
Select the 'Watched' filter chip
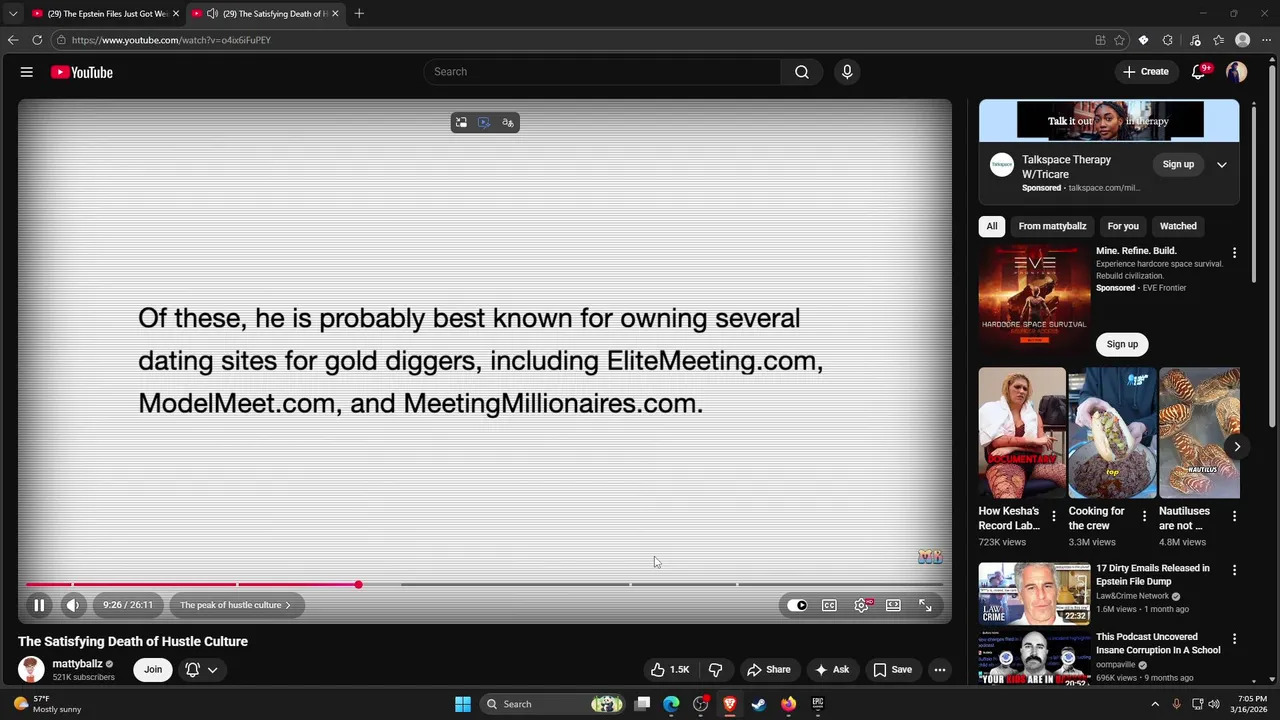point(1178,226)
